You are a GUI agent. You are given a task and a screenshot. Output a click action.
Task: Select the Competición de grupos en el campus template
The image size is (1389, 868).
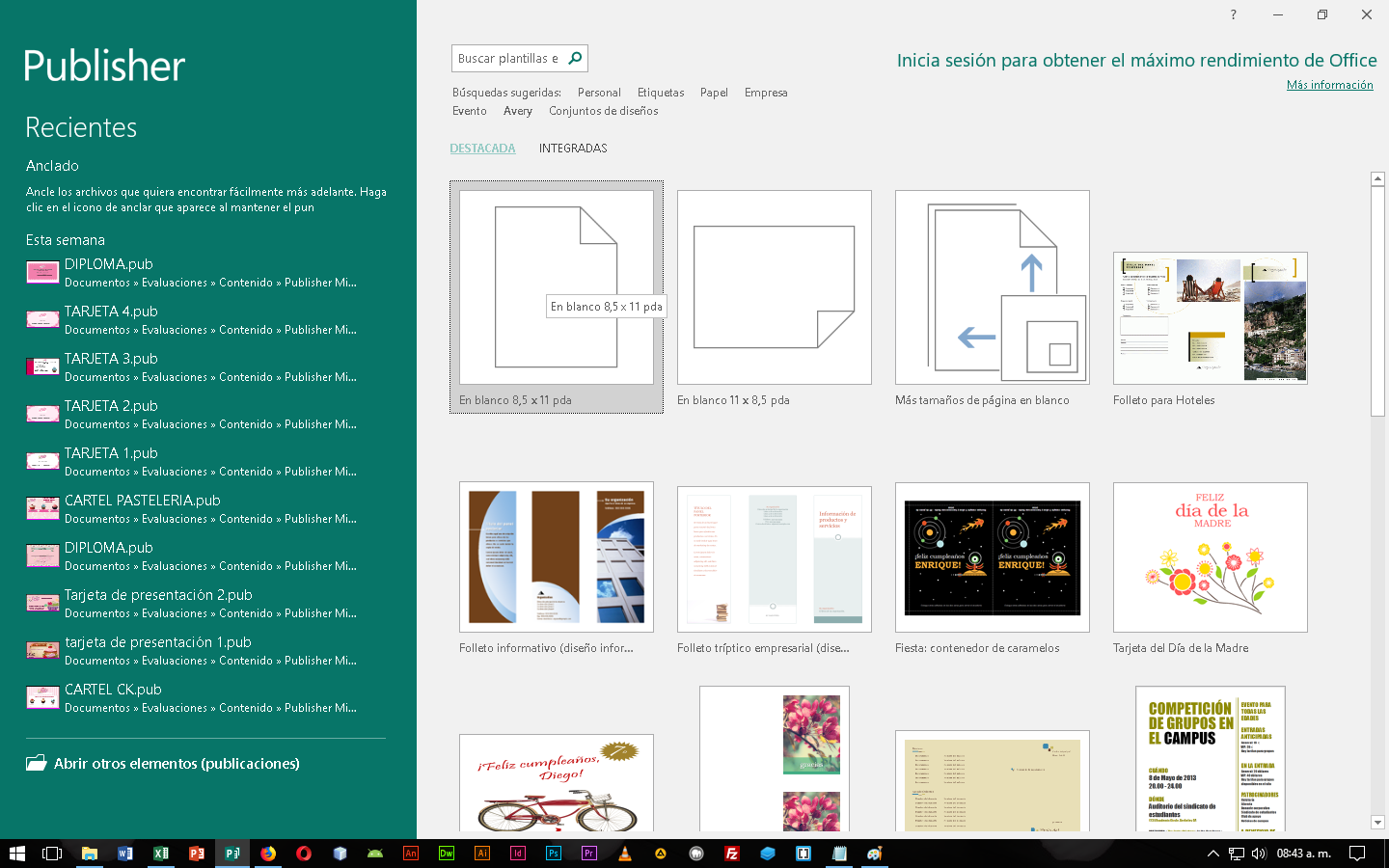click(x=1211, y=759)
